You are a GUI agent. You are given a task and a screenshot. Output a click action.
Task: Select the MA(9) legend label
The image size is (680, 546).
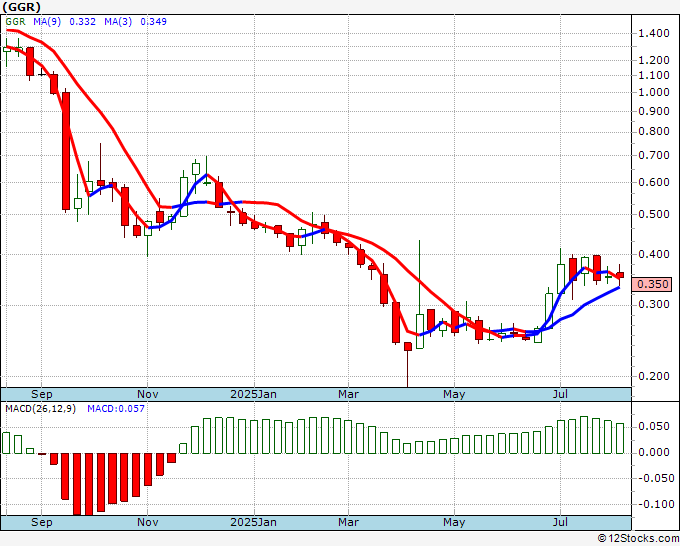47,22
